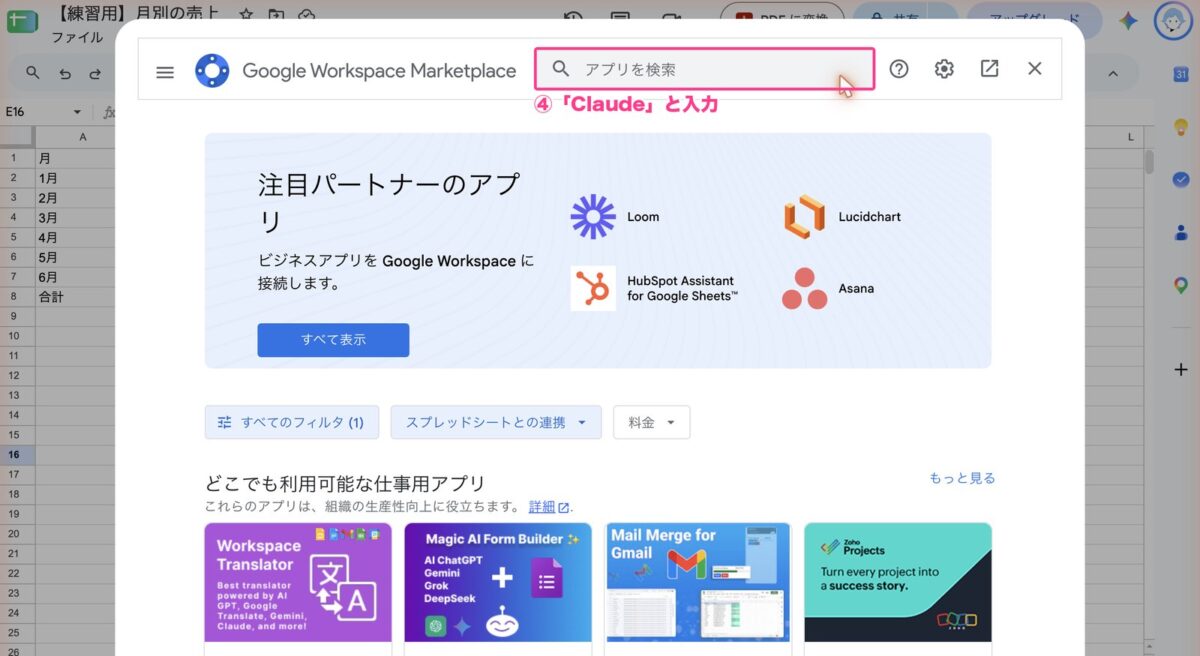Open Contacts in the Sheets side panel
1200x656 pixels.
click(x=1181, y=232)
